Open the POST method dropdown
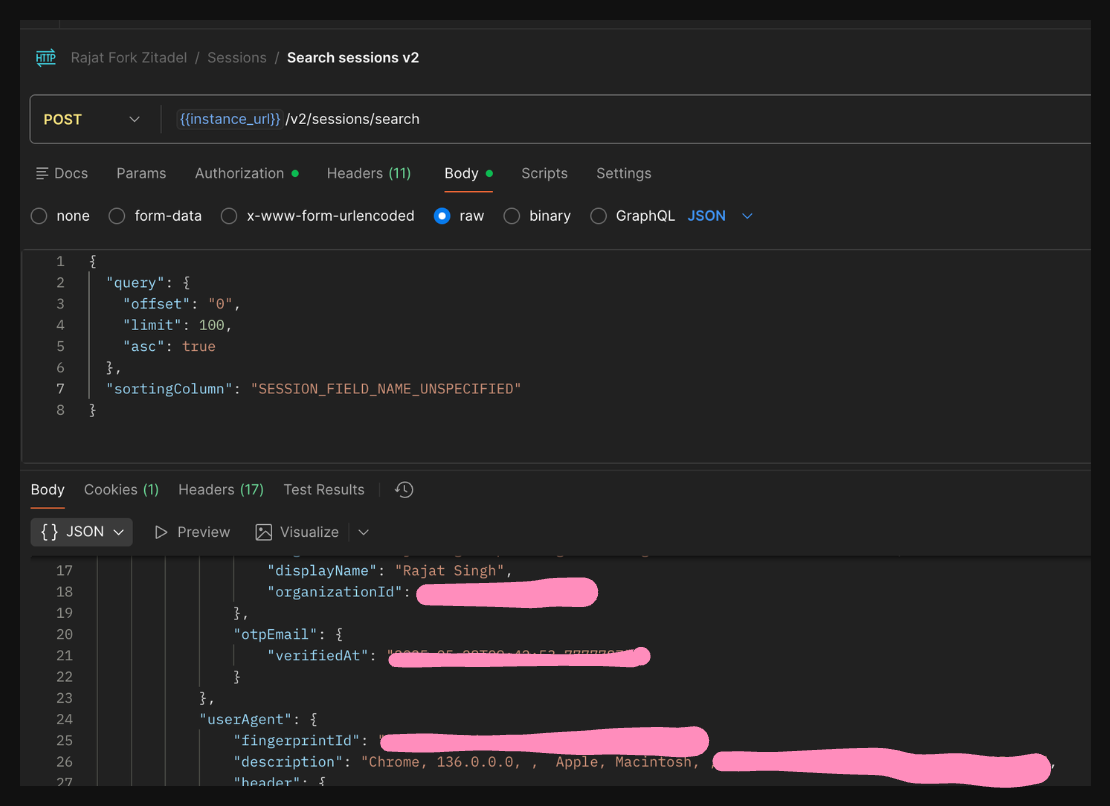The image size is (1110, 806). tap(92, 120)
